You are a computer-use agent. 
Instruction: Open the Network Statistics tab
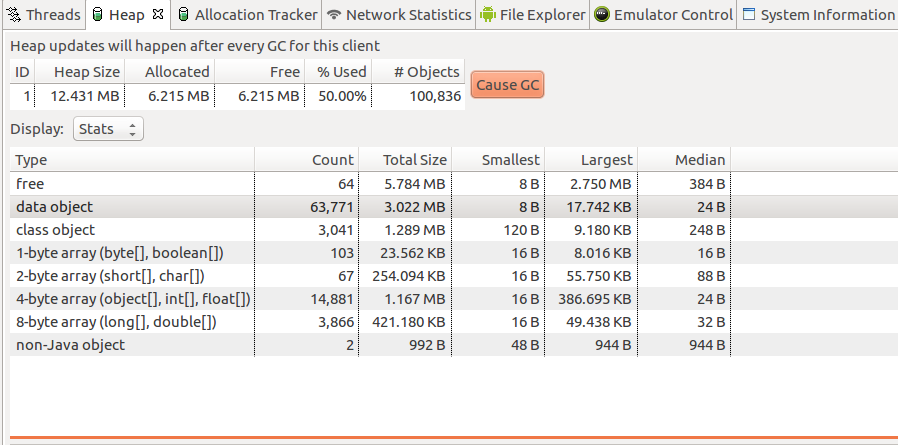[409, 15]
